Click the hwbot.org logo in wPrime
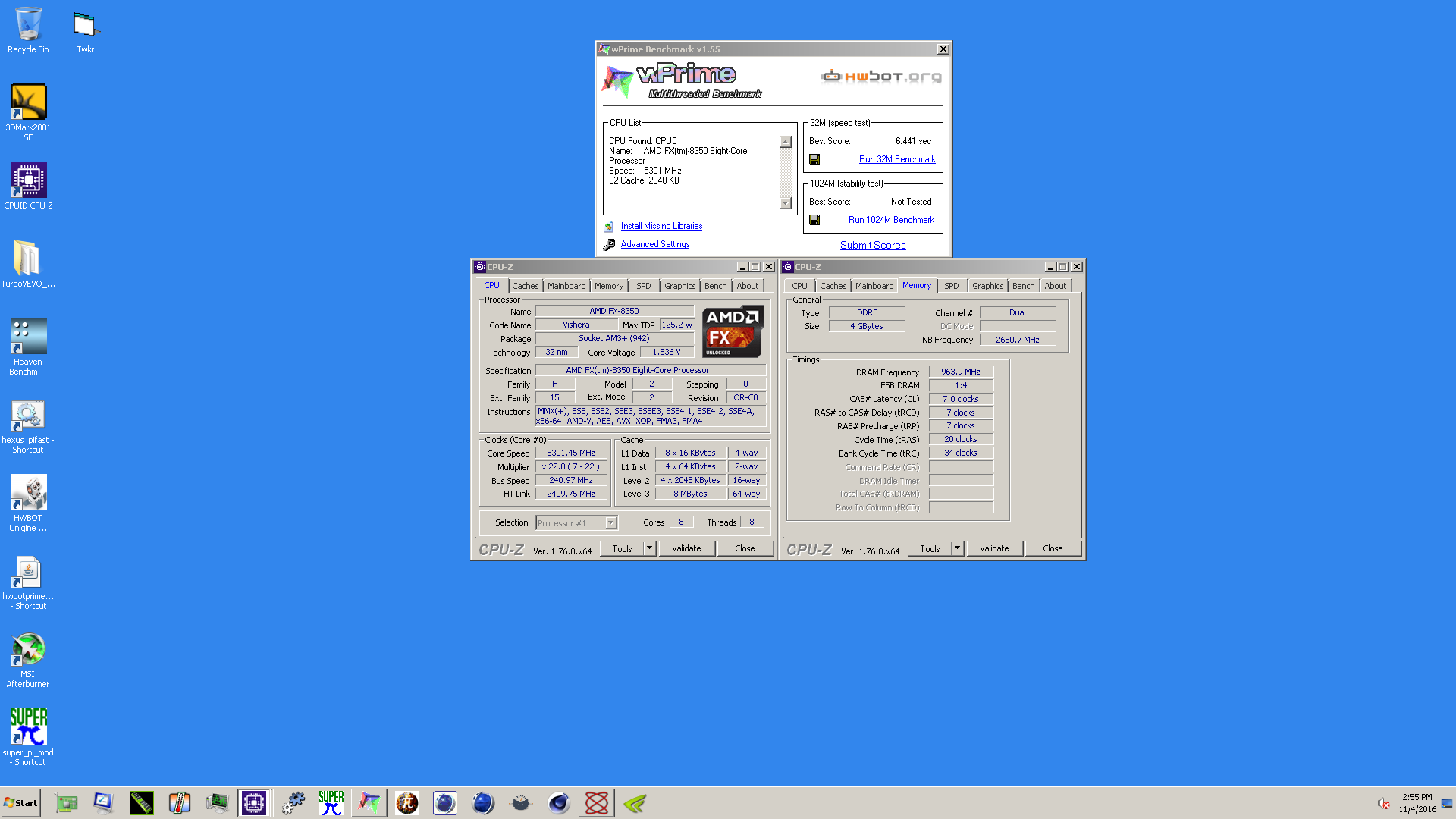This screenshot has height=819, width=1456. (882, 76)
